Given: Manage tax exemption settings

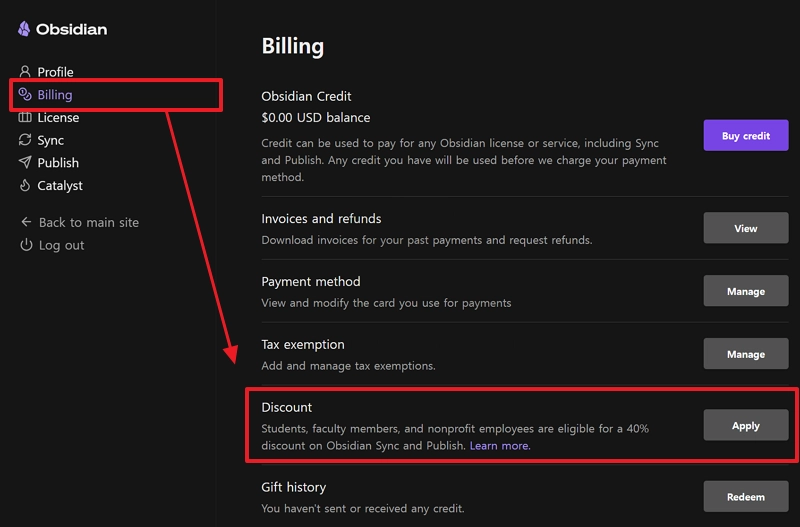Looking at the screenshot, I should pos(745,354).
